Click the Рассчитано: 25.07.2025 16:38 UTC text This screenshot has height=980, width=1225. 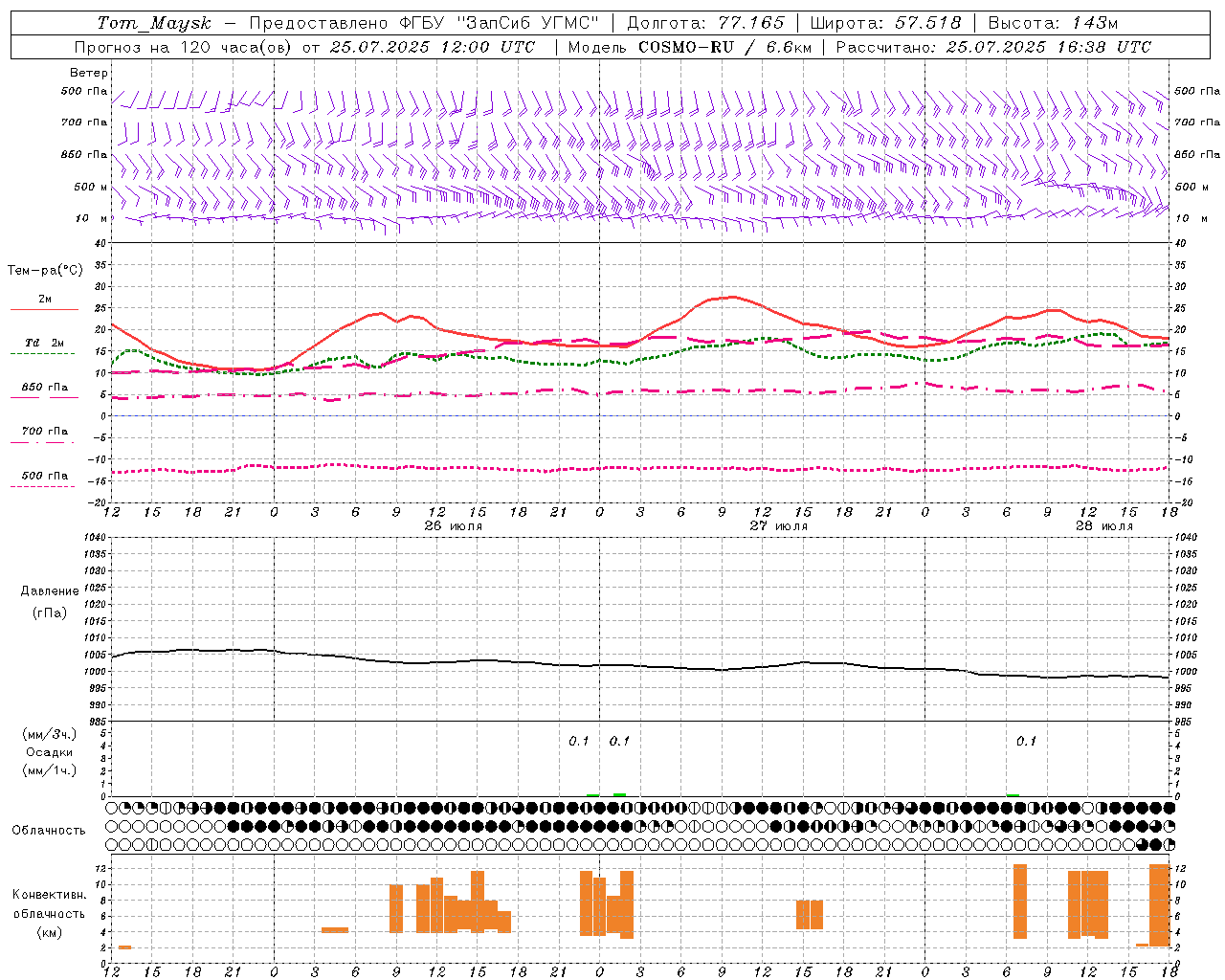[x=993, y=47]
